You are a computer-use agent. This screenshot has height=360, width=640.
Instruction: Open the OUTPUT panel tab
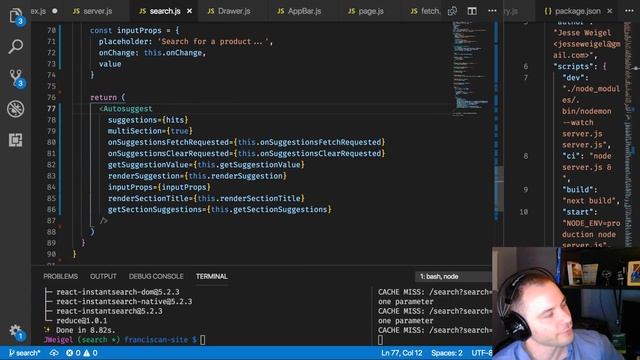[103, 276]
